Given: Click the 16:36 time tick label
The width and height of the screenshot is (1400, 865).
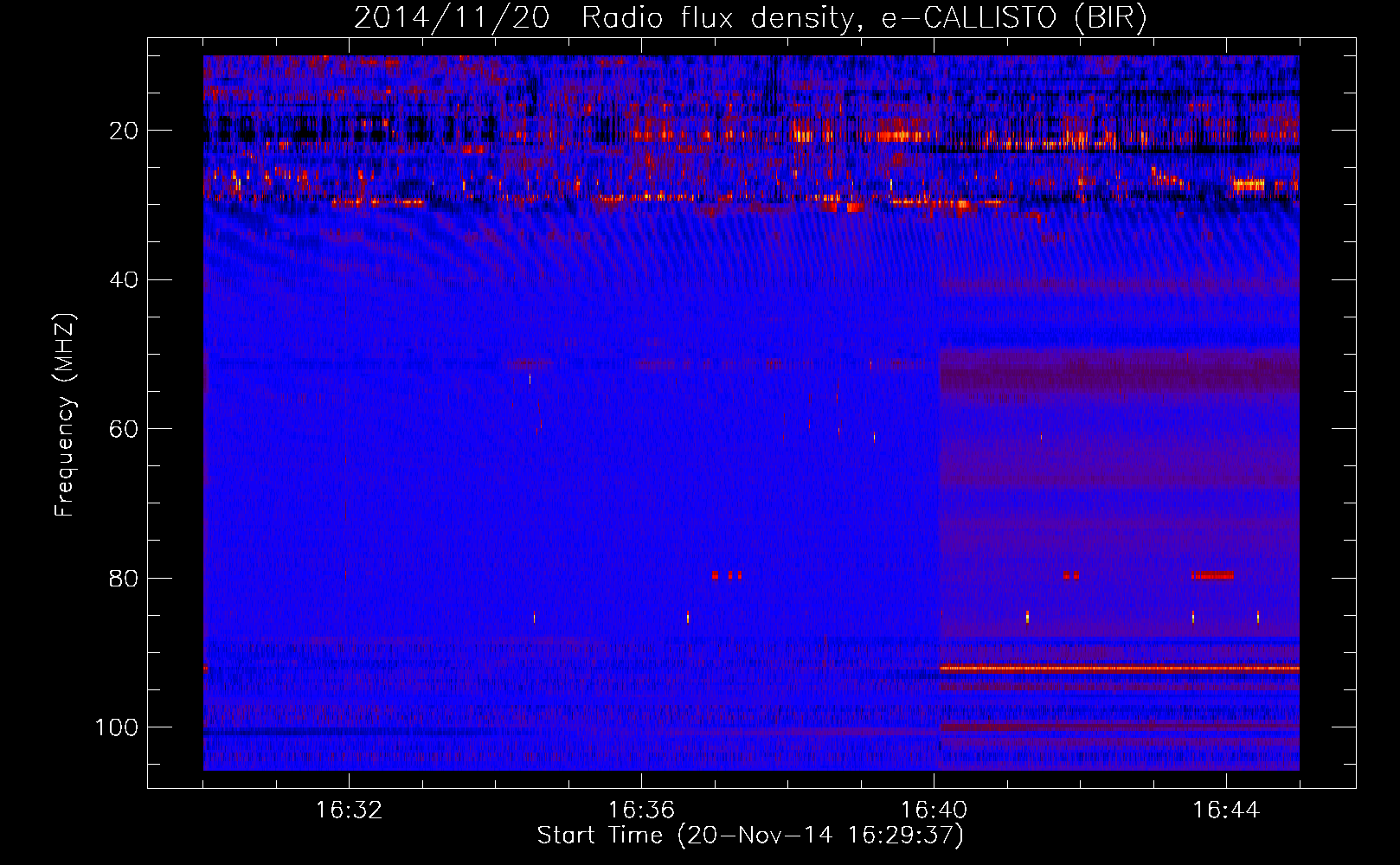Looking at the screenshot, I should [x=641, y=811].
